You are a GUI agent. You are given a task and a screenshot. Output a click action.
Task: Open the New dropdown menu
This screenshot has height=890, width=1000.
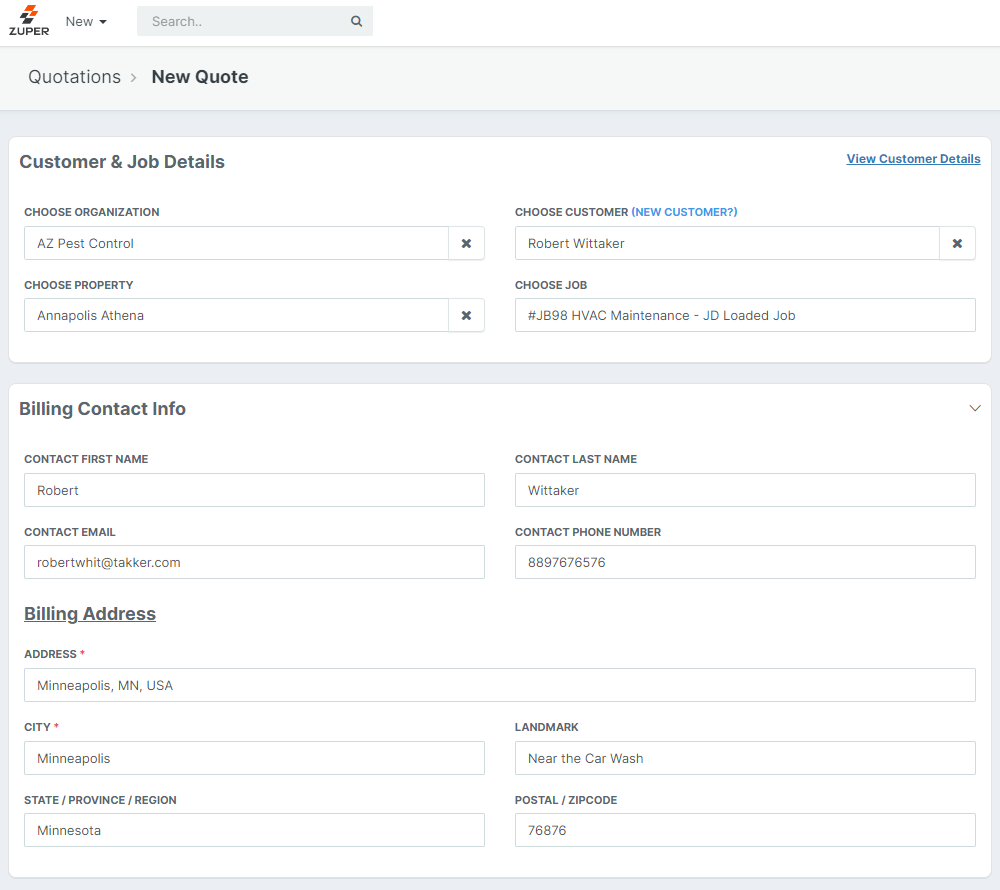click(86, 21)
